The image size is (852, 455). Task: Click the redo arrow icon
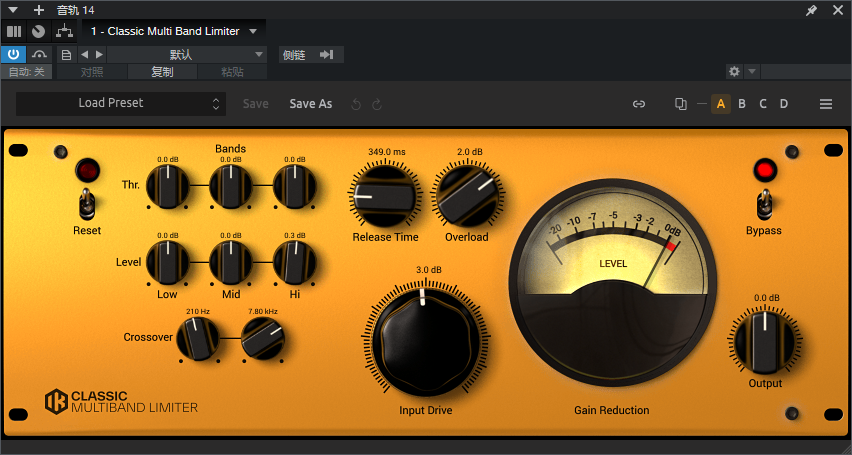pyautogui.click(x=377, y=104)
